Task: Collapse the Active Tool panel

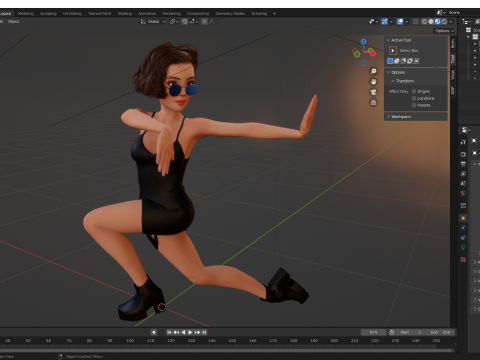Action: click(388, 40)
